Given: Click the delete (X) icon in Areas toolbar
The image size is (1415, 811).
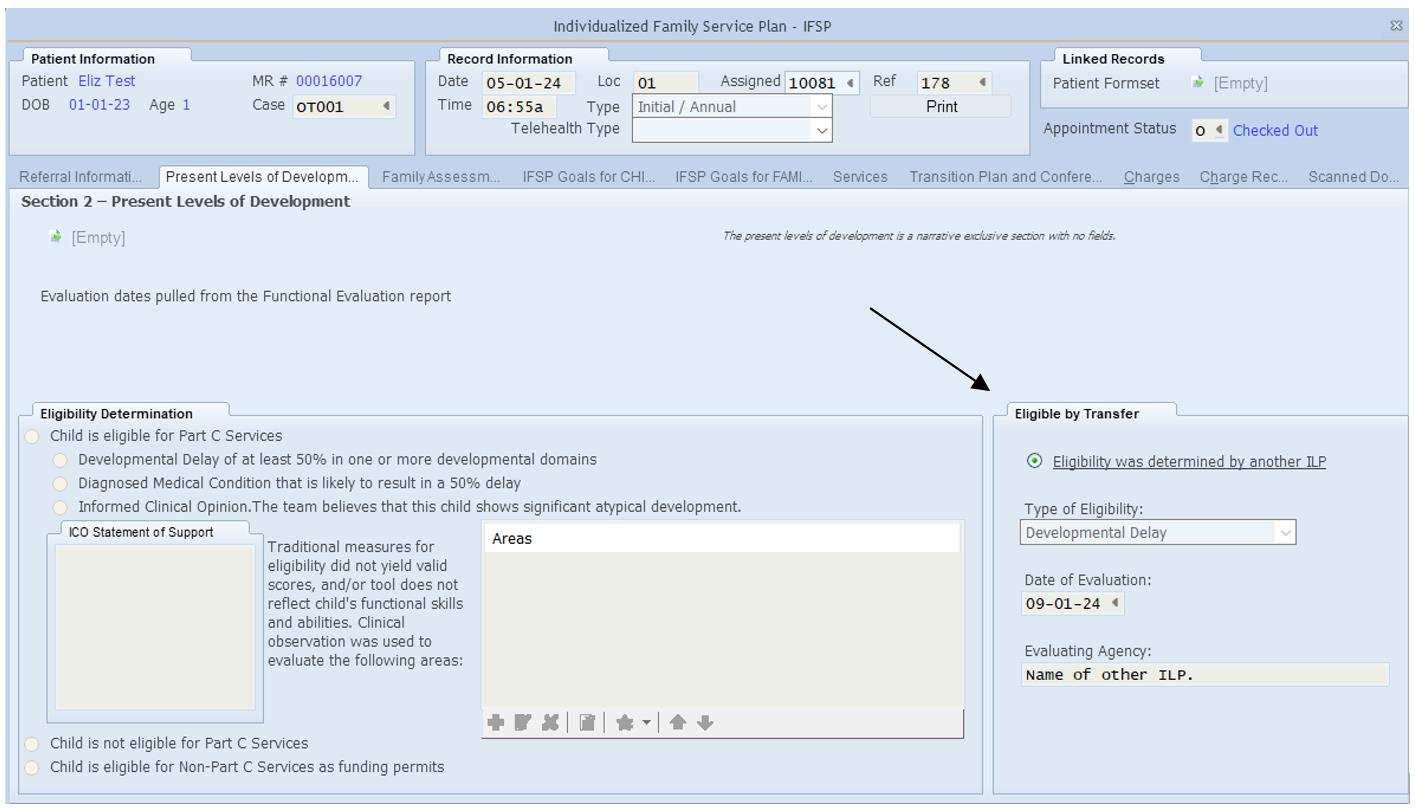Looking at the screenshot, I should [x=550, y=723].
